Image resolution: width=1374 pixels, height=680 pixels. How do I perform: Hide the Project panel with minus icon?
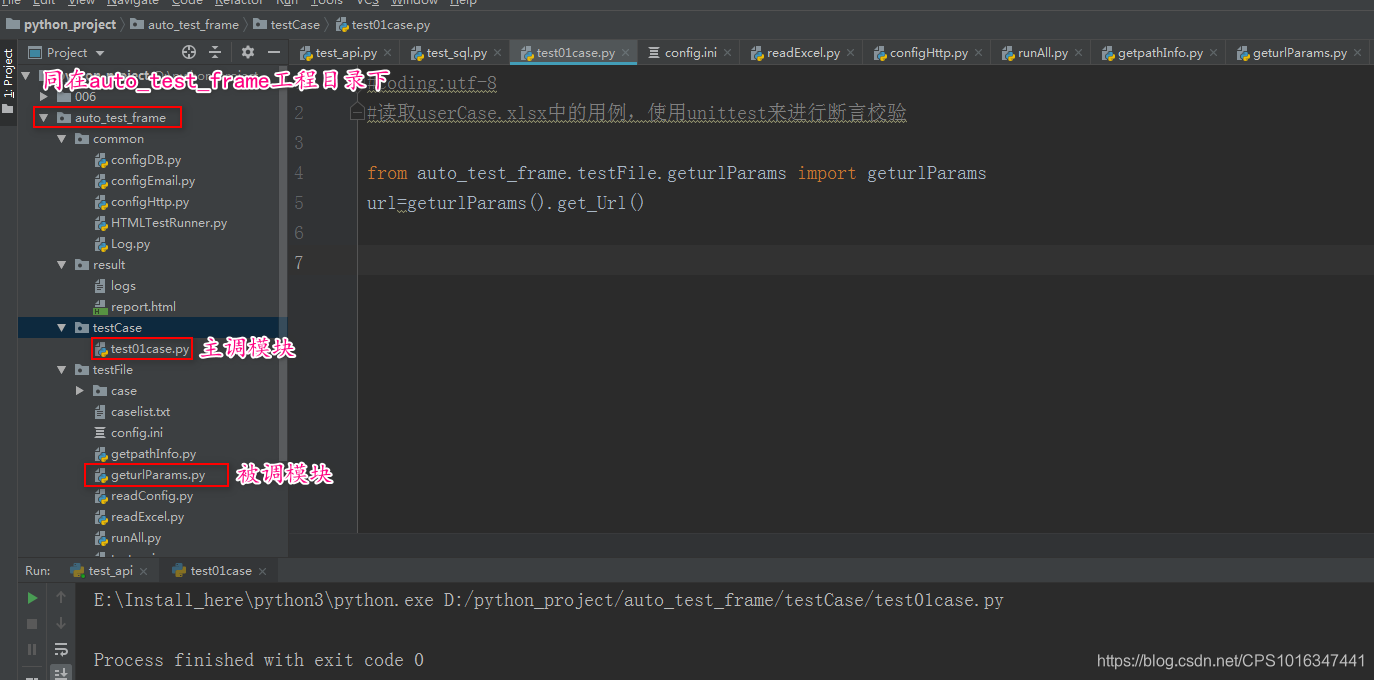(x=273, y=52)
